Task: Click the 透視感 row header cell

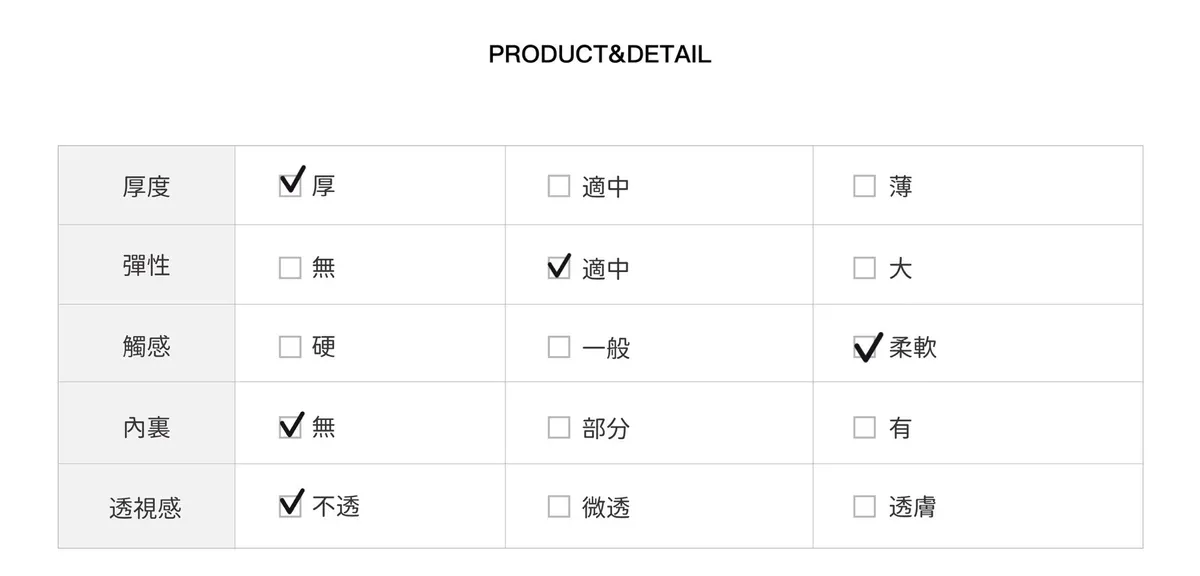Action: 146,507
